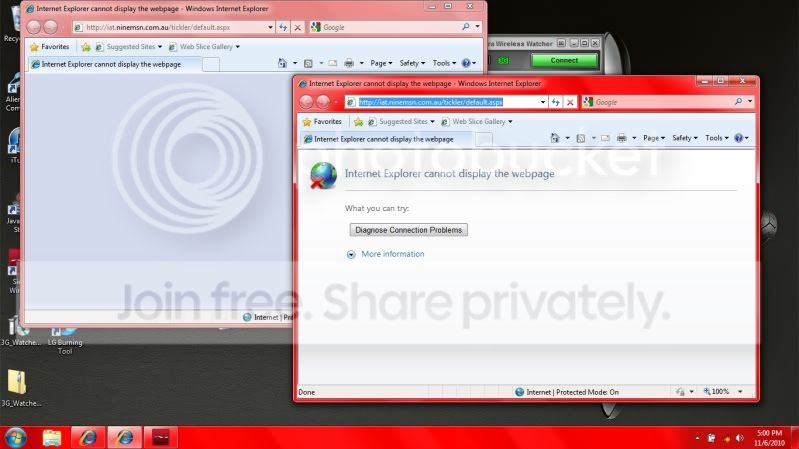Click search magnifier in rear IE window
Viewport: 799px width, 449px height.
point(466,27)
